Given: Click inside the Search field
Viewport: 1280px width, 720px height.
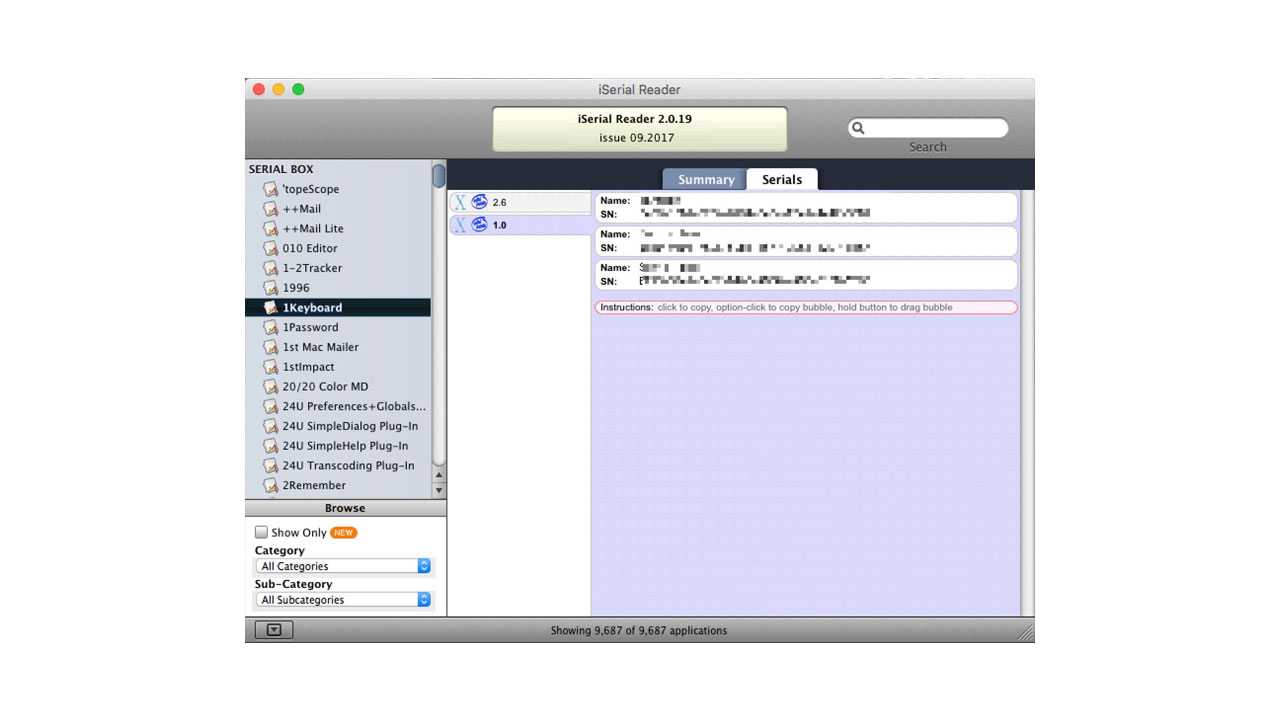Looking at the screenshot, I should (x=928, y=128).
